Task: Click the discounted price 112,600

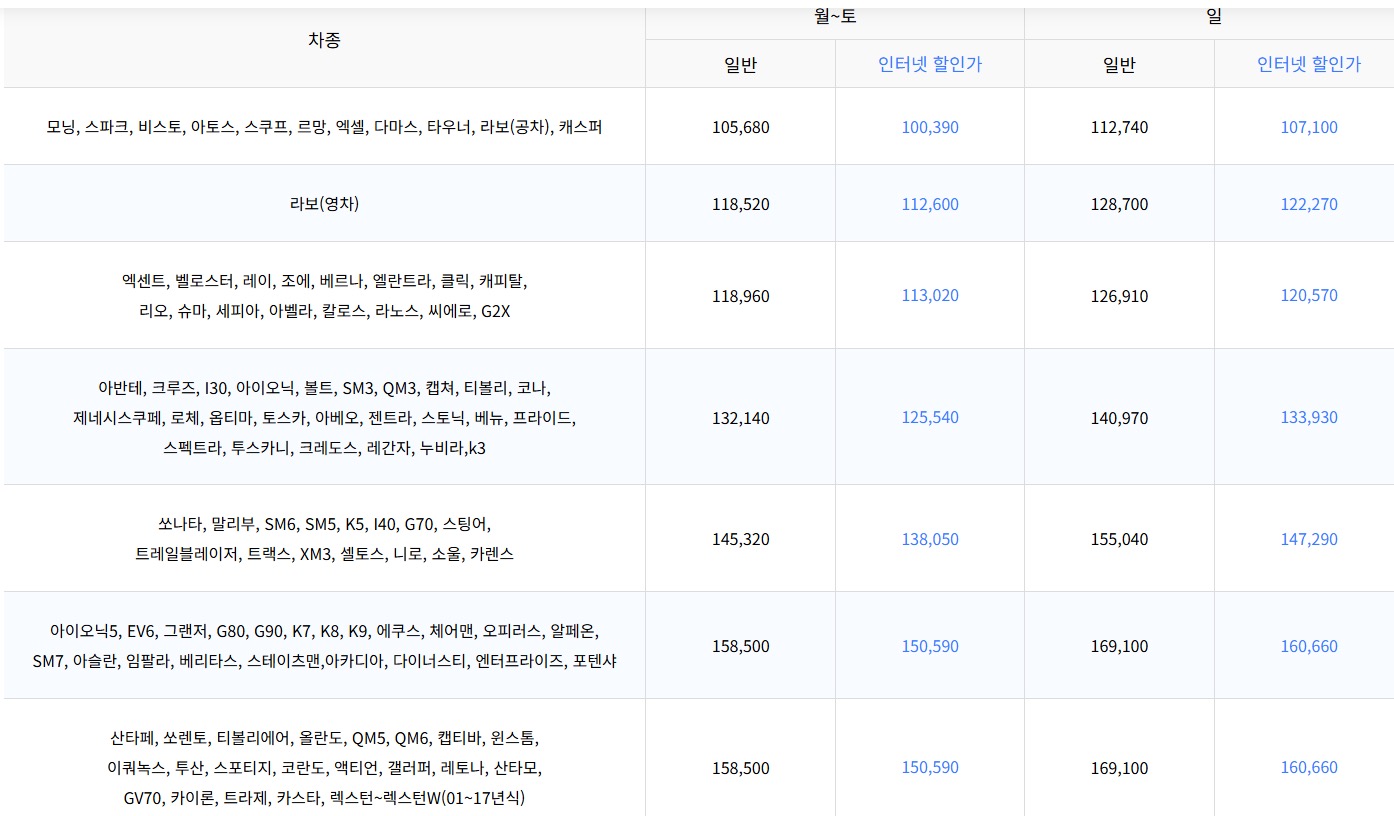Action: 930,204
